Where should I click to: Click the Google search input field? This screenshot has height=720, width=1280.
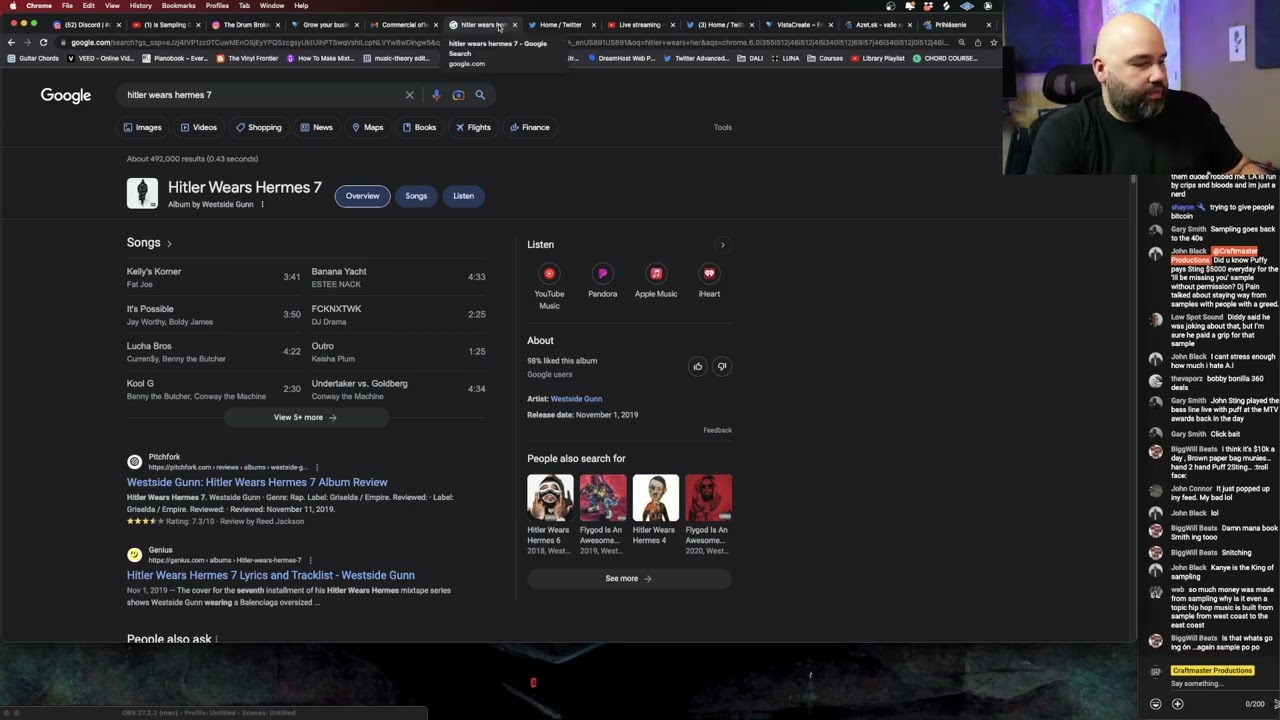pos(260,95)
